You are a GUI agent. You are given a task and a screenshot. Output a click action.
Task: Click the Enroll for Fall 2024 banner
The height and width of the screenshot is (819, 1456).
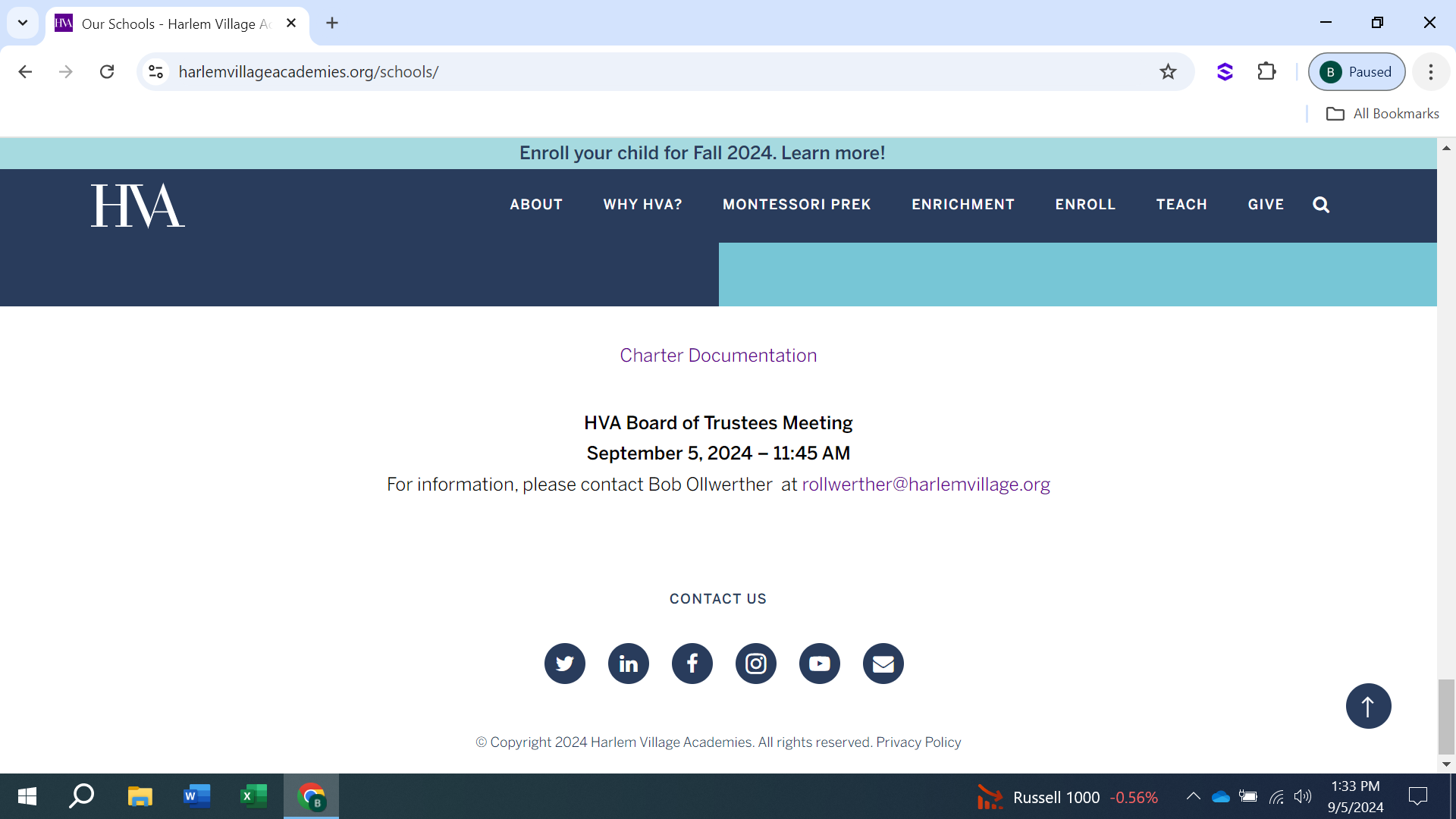[702, 153]
